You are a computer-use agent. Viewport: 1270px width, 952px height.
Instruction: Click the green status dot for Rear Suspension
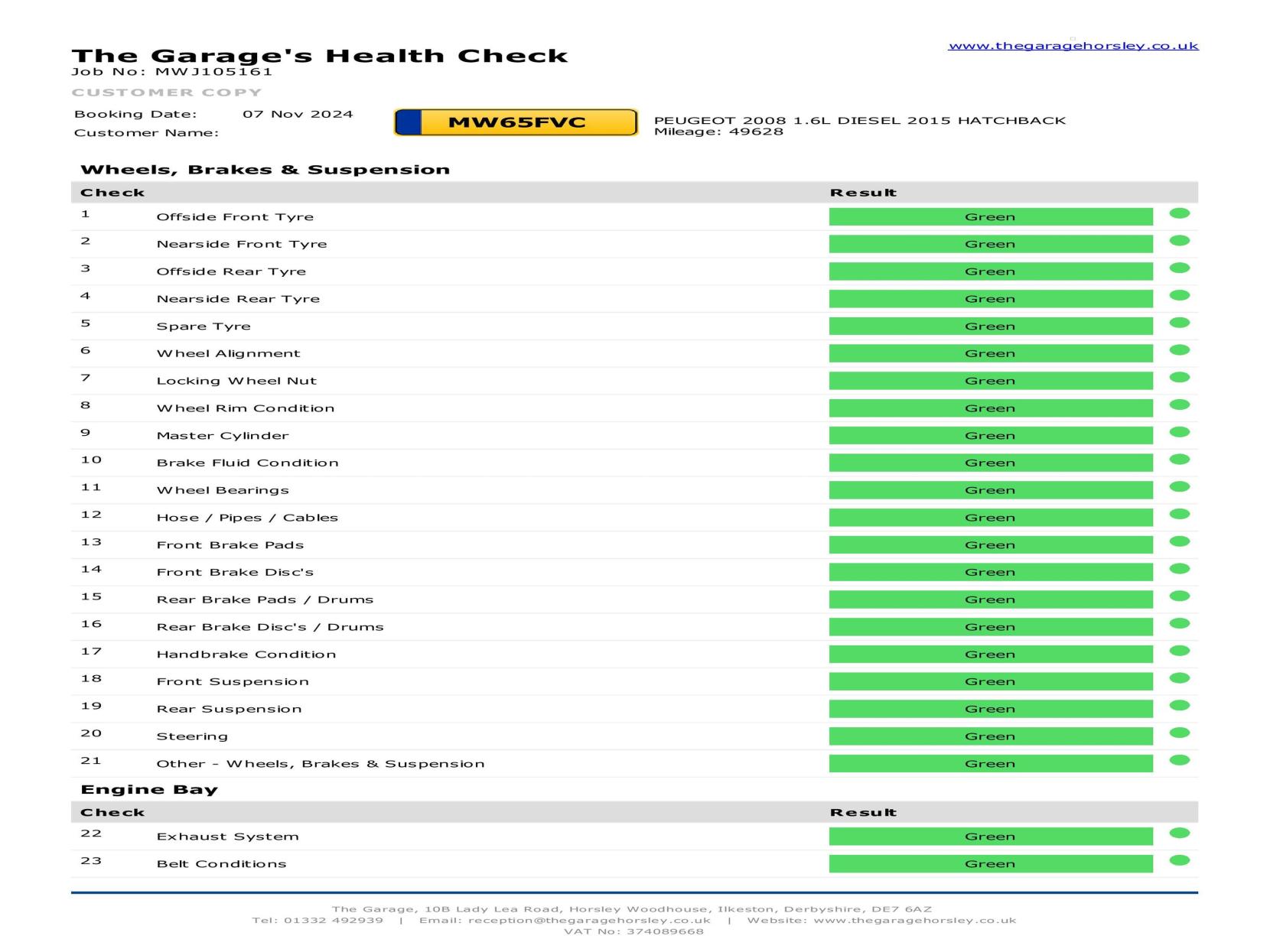[x=1179, y=706]
